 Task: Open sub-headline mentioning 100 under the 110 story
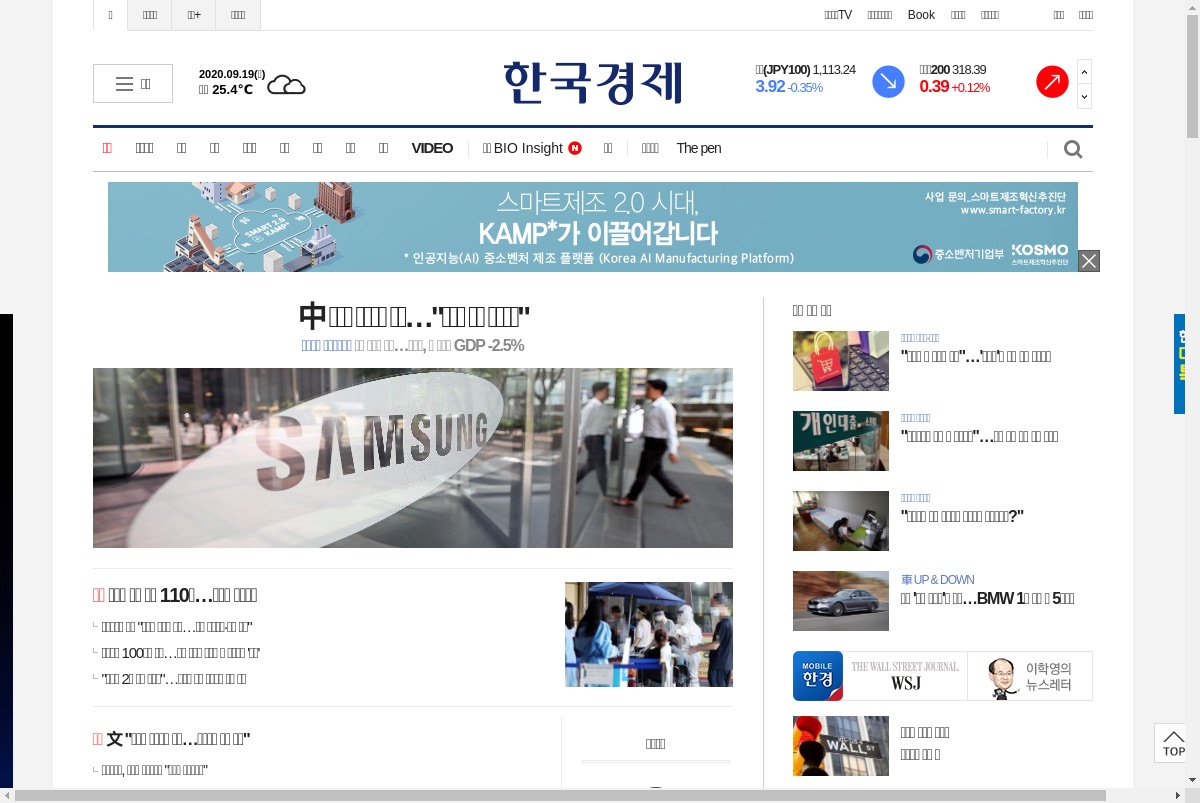tap(181, 653)
